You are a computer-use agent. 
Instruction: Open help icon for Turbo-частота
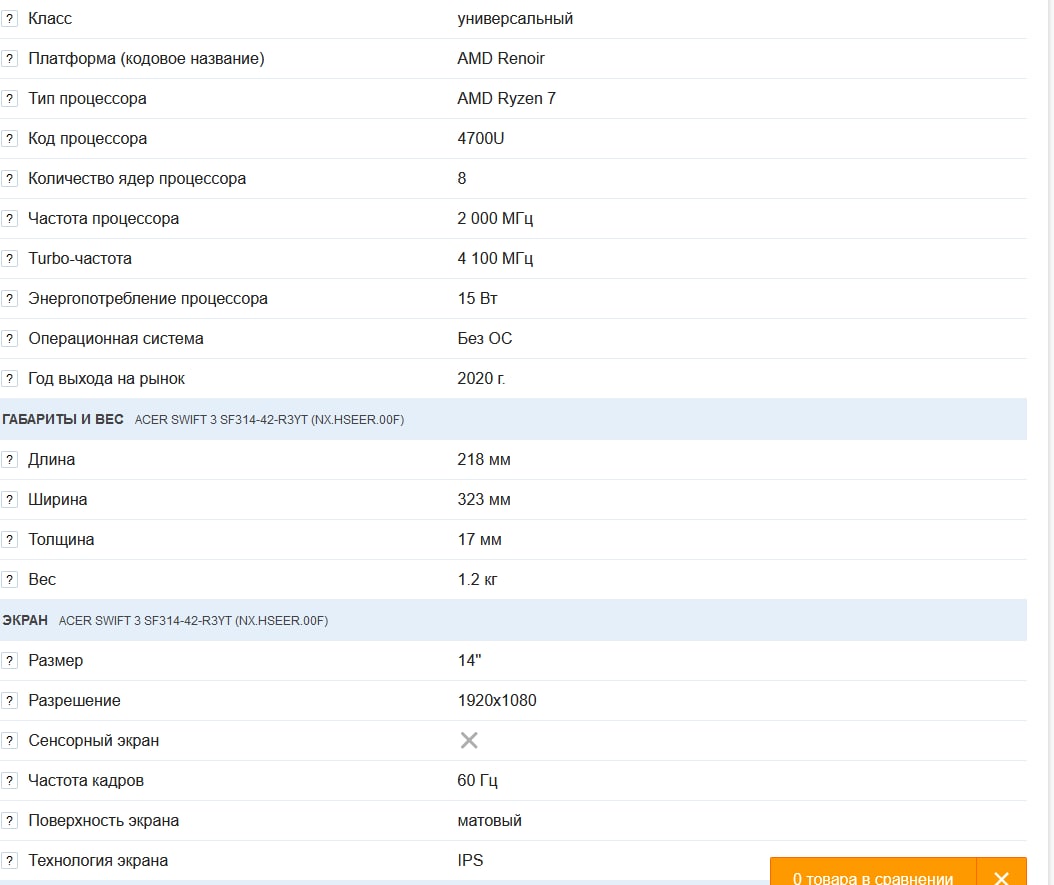click(x=9, y=259)
